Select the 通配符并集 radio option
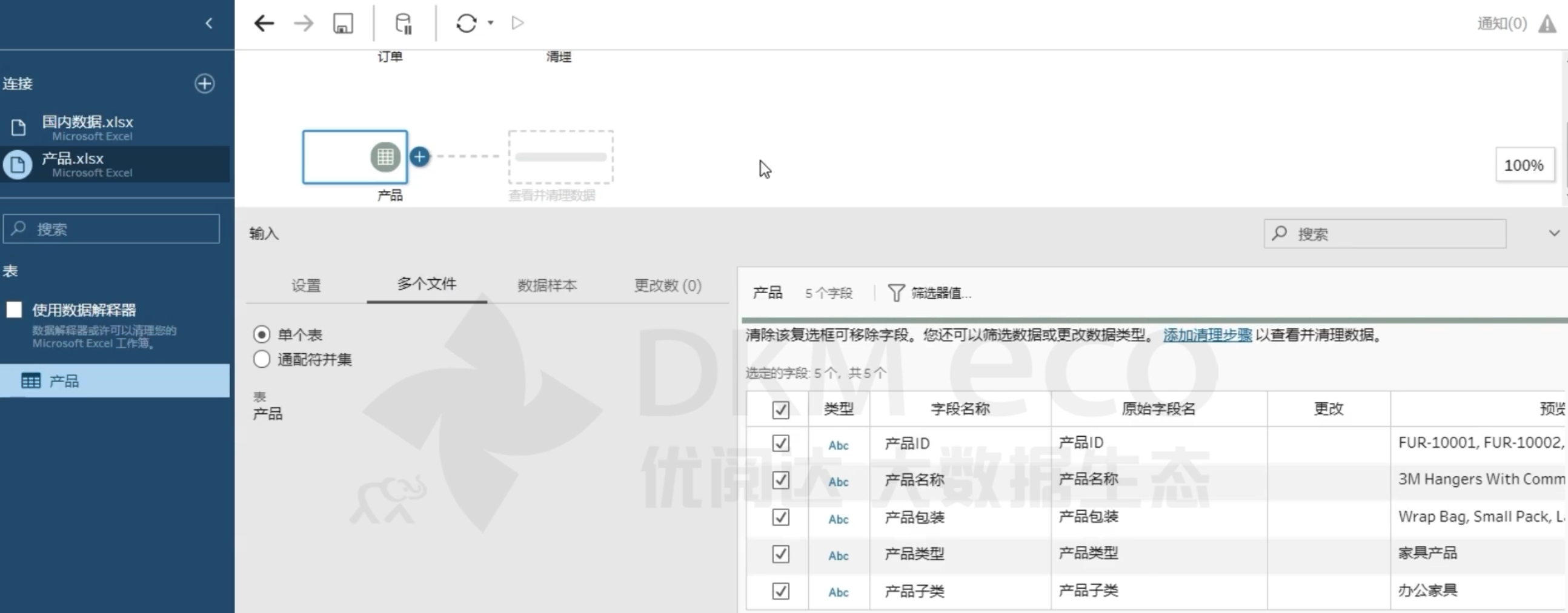This screenshot has height=613, width=1568. click(262, 359)
